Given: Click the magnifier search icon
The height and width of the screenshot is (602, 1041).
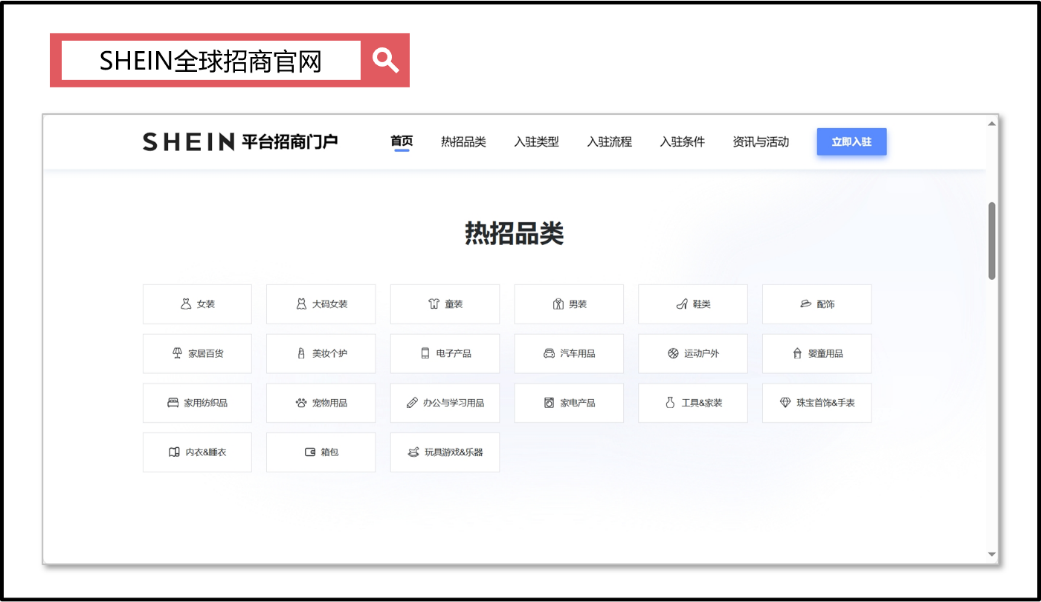Looking at the screenshot, I should click(385, 60).
